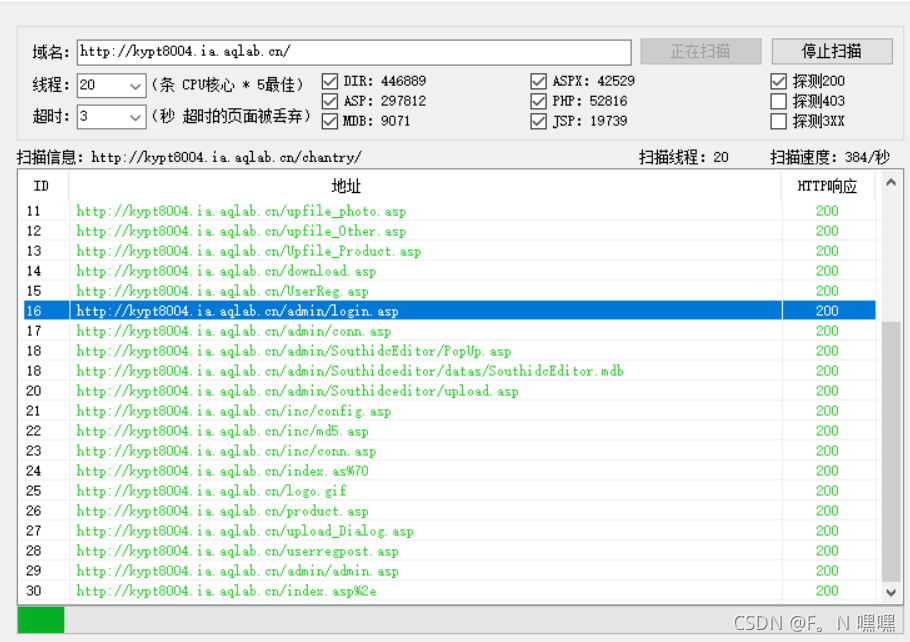This screenshot has height=642, width=910.
Task: Select row upfile_Other.asp
Action: point(449,231)
